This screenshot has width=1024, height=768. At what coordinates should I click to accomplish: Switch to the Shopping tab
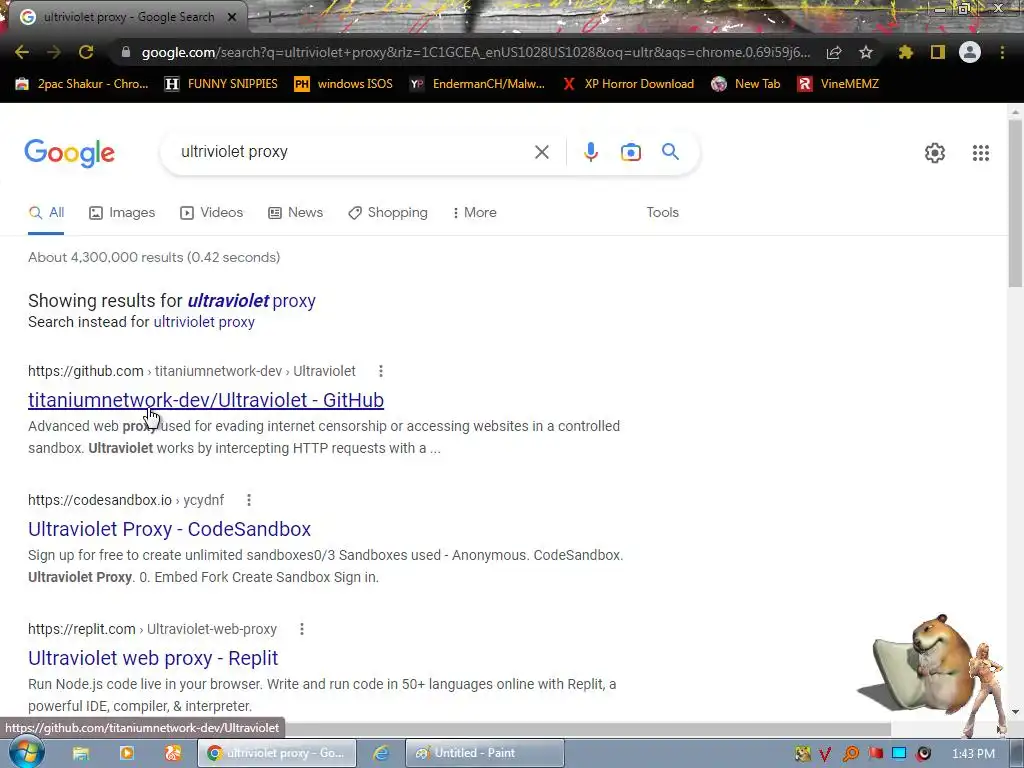point(388,212)
